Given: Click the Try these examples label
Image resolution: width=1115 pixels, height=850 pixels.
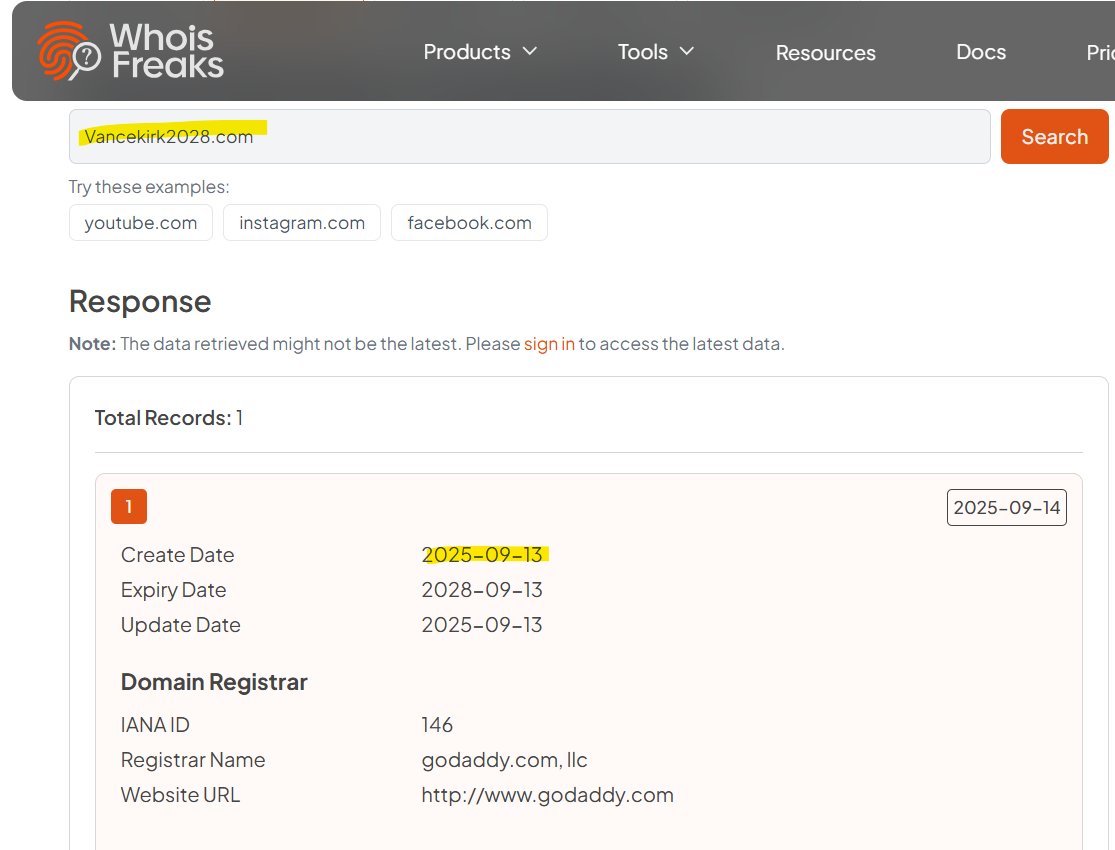Looking at the screenshot, I should pos(149,186).
